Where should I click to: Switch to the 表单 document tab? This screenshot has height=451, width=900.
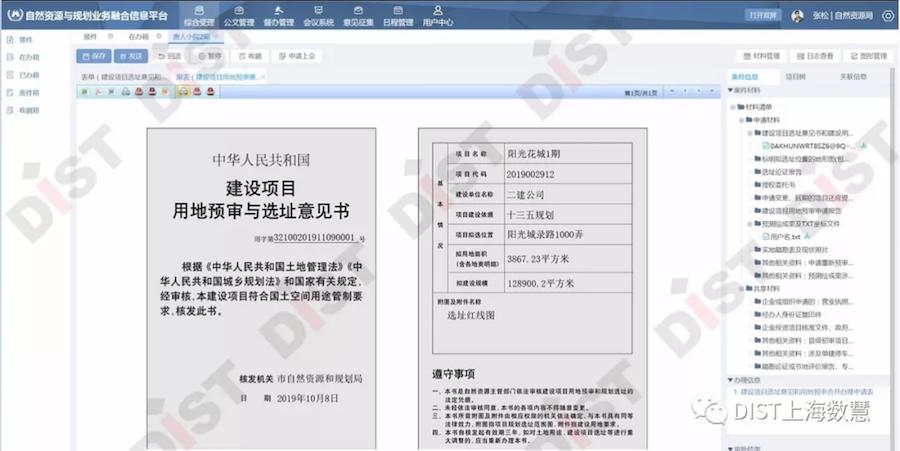pyautogui.click(x=123, y=76)
